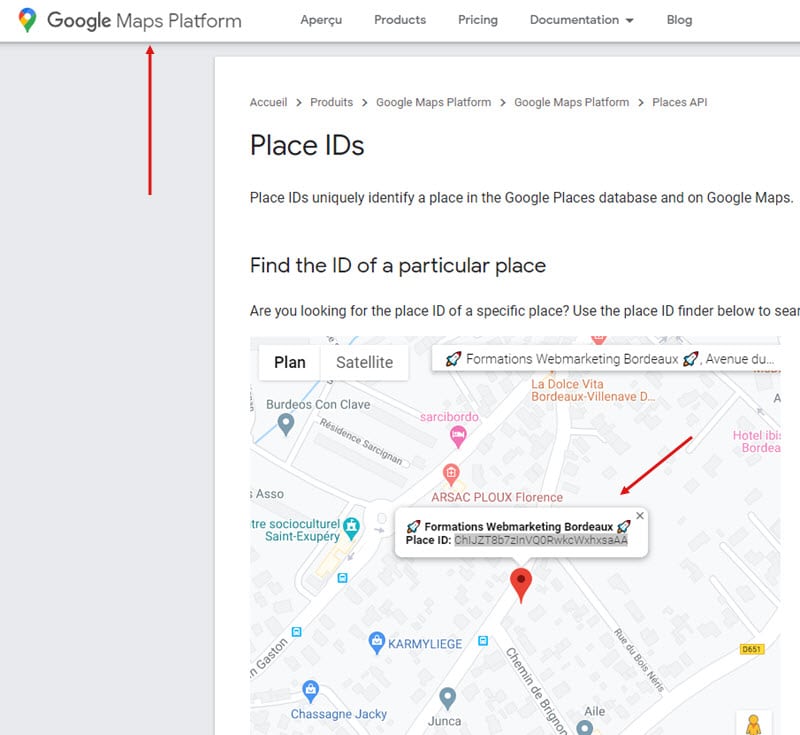Image resolution: width=800 pixels, height=735 pixels.
Task: Click the bus stop icon beside KARMYLIEGE
Action: tap(483, 641)
